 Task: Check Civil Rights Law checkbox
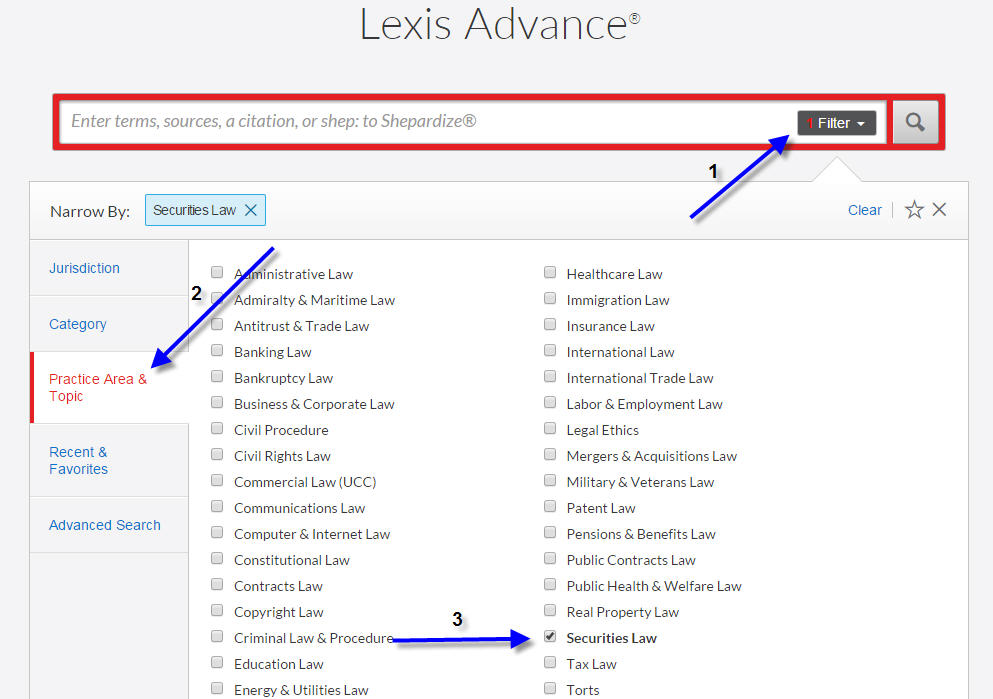[217, 454]
